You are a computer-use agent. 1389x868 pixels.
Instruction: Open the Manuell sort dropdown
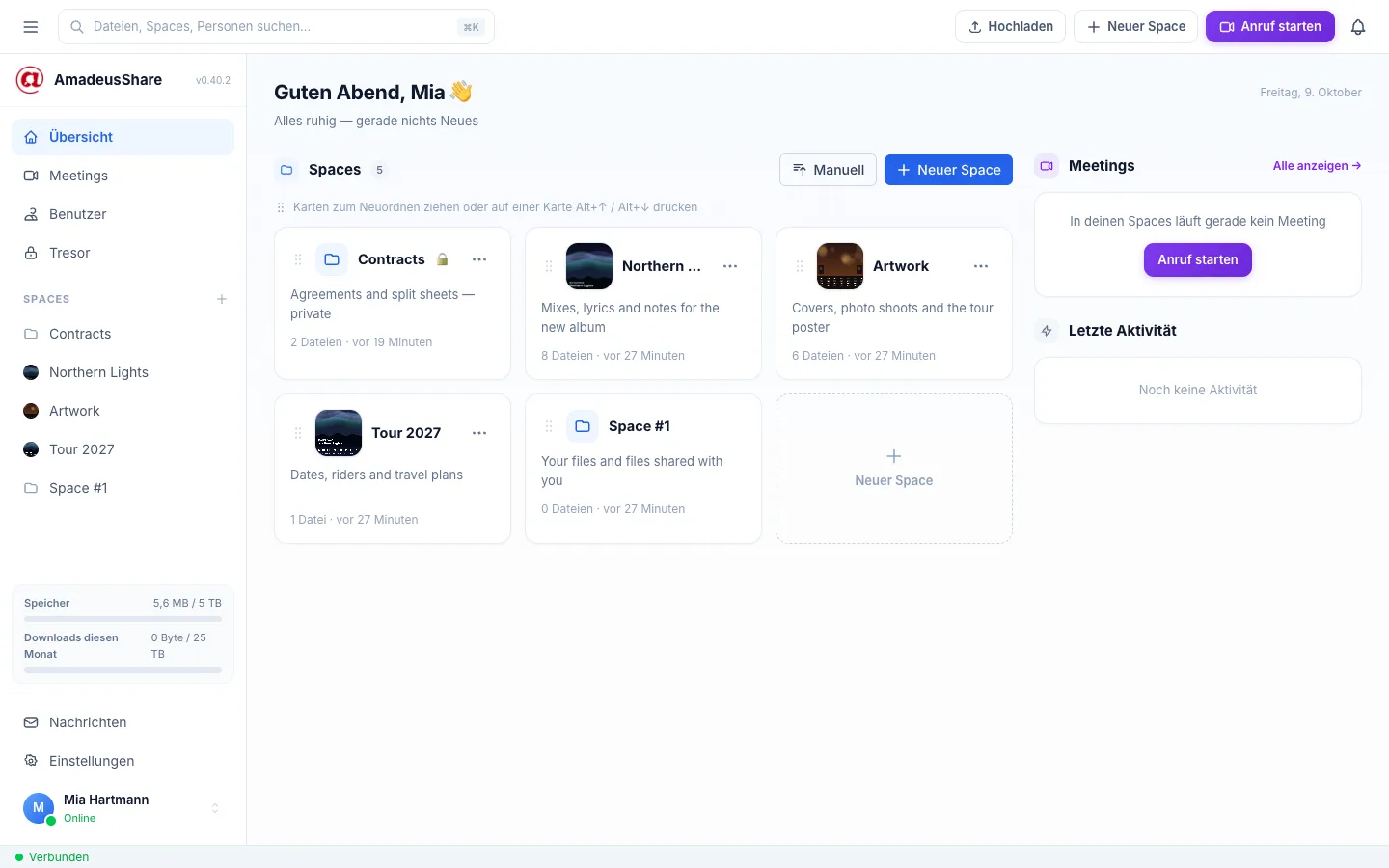(828, 170)
